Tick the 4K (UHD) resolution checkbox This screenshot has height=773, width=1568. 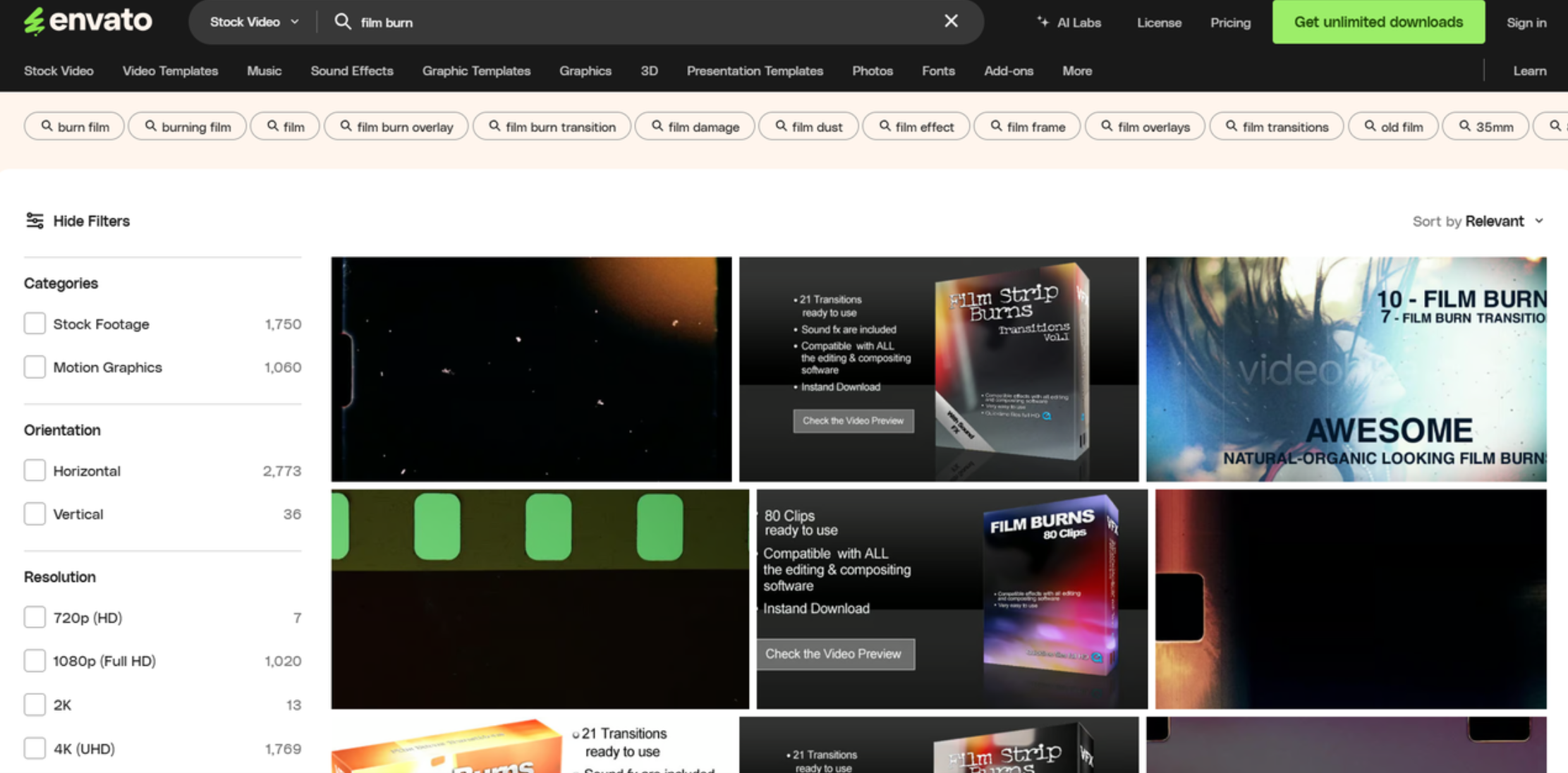click(x=35, y=748)
